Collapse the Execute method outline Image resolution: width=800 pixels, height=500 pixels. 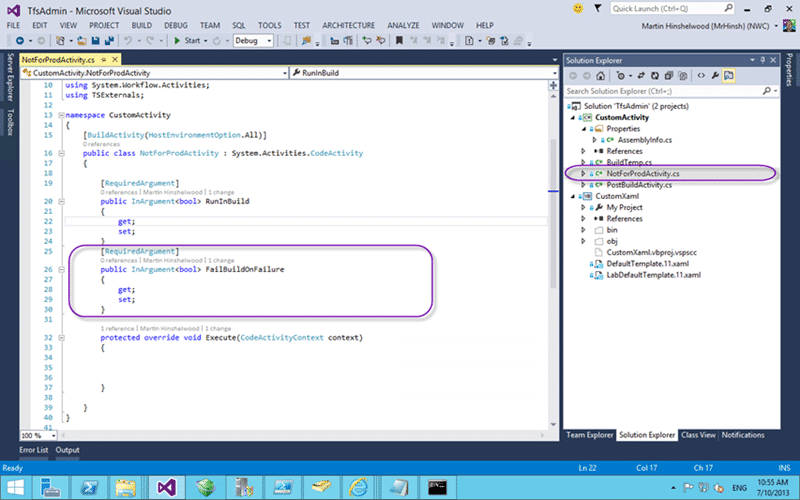[61, 337]
